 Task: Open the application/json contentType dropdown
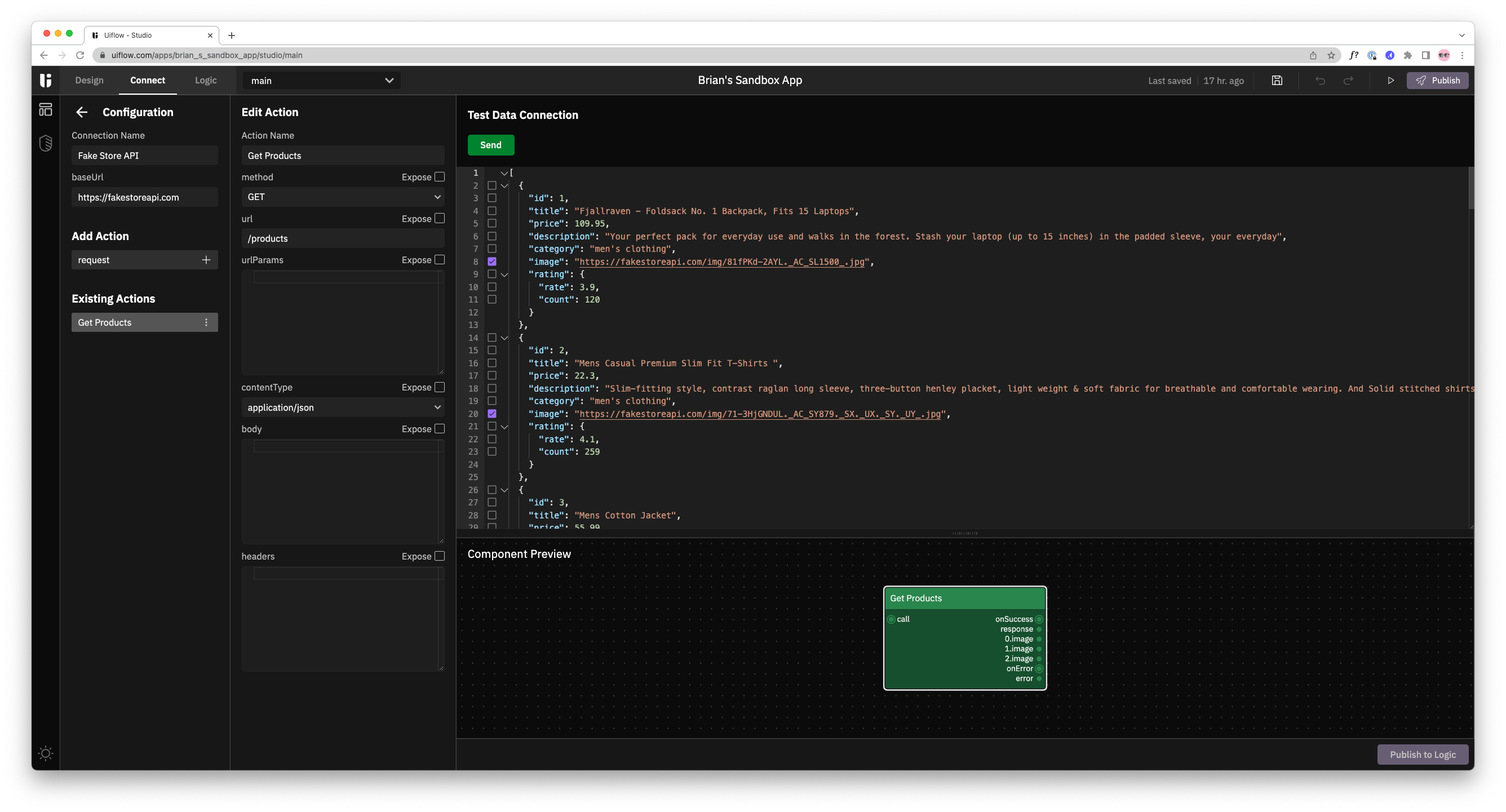pyautogui.click(x=343, y=407)
